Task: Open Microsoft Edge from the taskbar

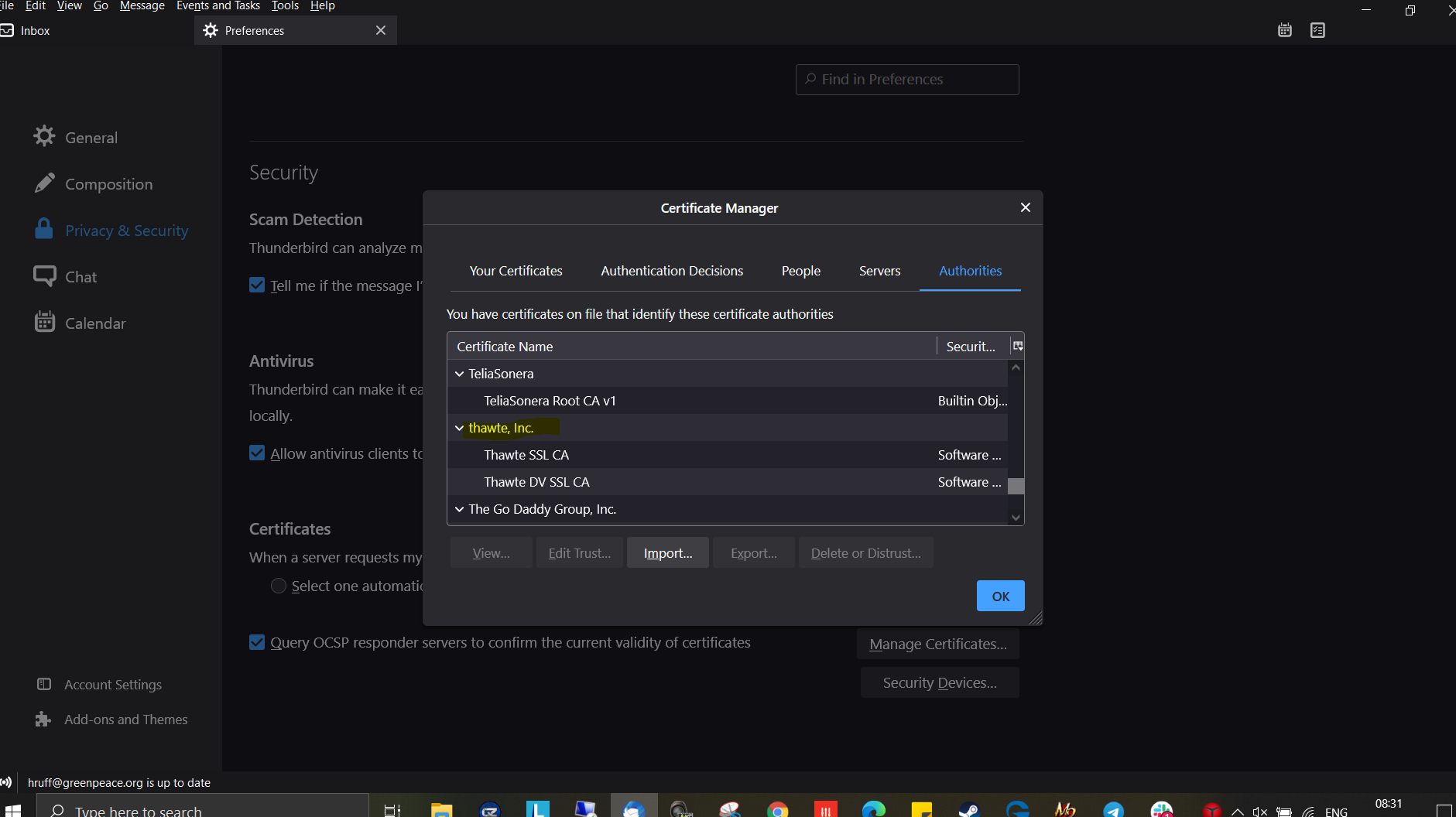Action: (874, 809)
